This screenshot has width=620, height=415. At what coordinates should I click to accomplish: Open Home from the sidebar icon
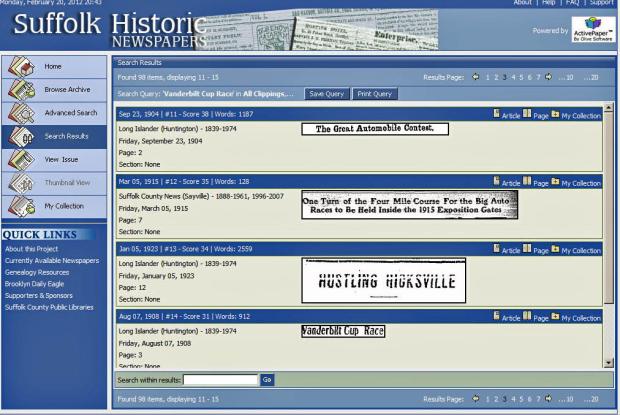21,66
